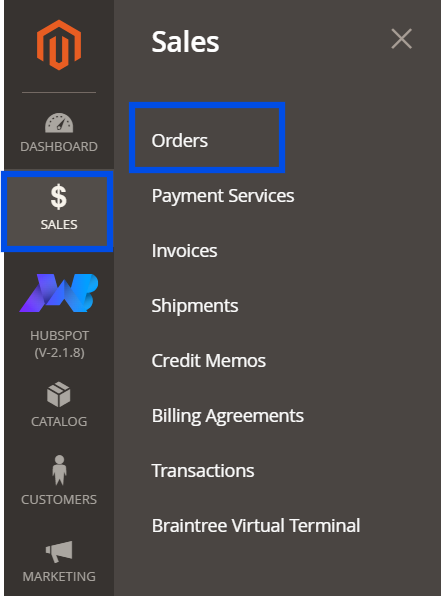
Task: Open Orders in the Sales menu
Action: (179, 141)
